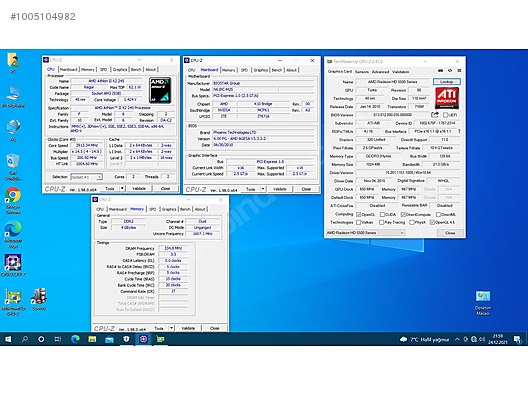
Task: Open taskbar search magnifier
Action: click(25, 339)
